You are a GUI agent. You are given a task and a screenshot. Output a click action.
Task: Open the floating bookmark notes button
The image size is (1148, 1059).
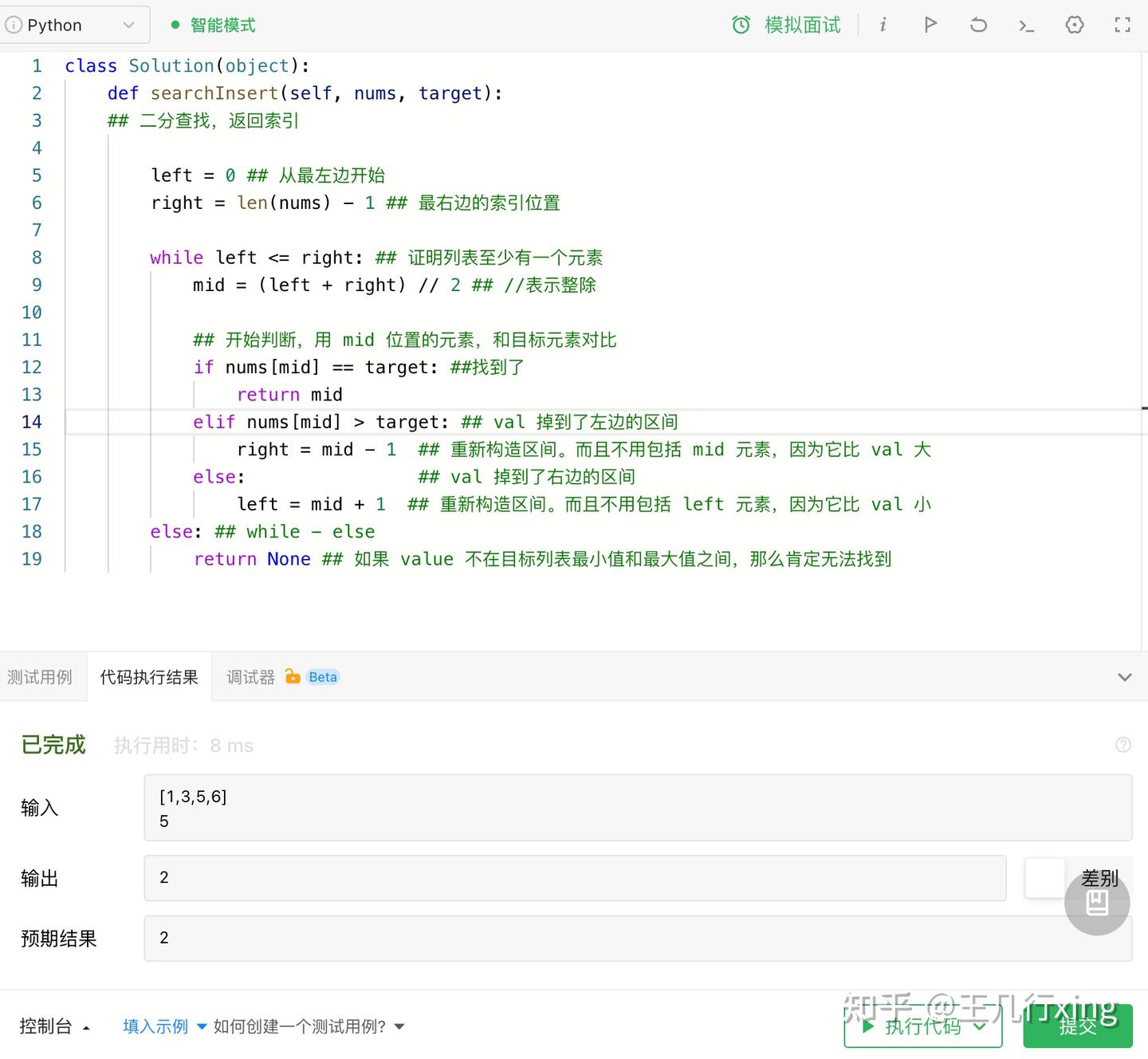pos(1097,903)
